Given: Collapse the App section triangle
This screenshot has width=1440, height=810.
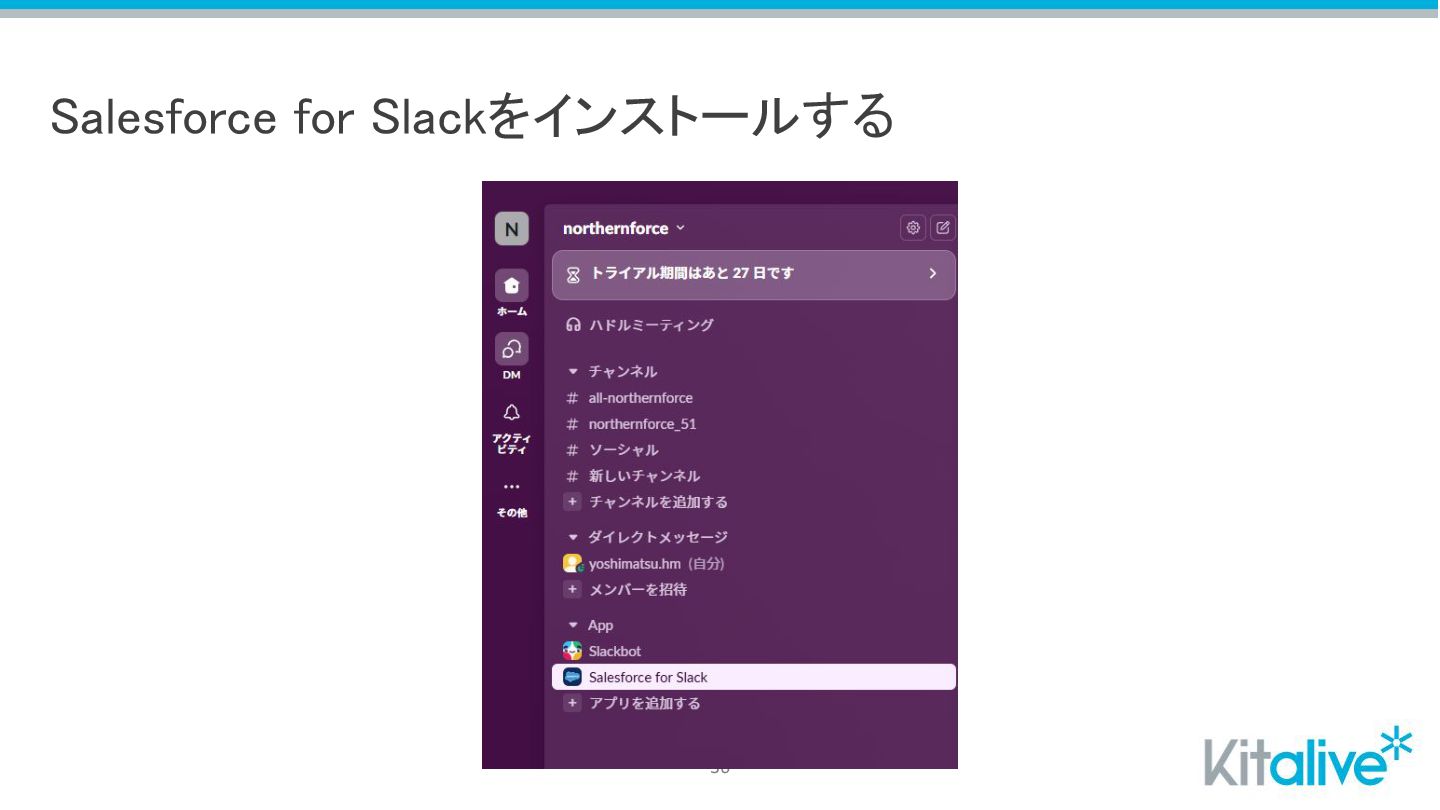Looking at the screenshot, I should 573,625.
